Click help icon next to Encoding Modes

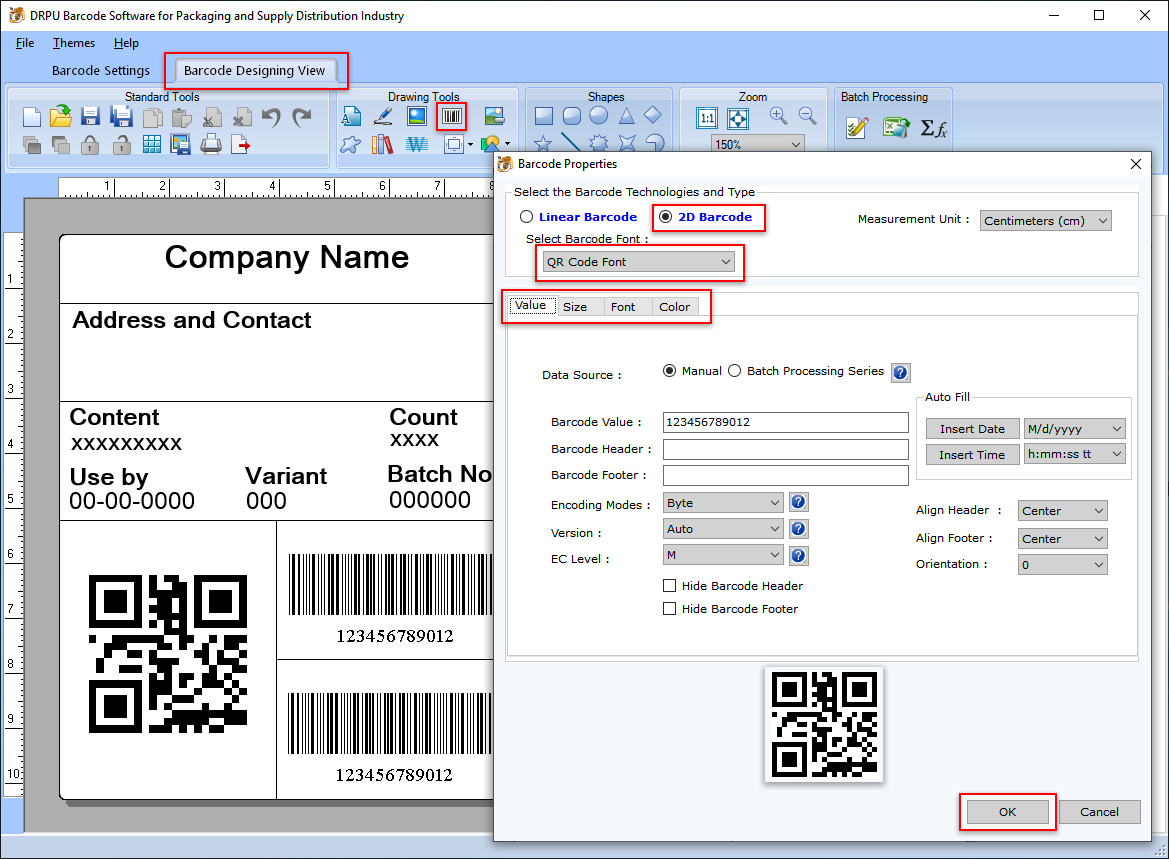point(798,503)
